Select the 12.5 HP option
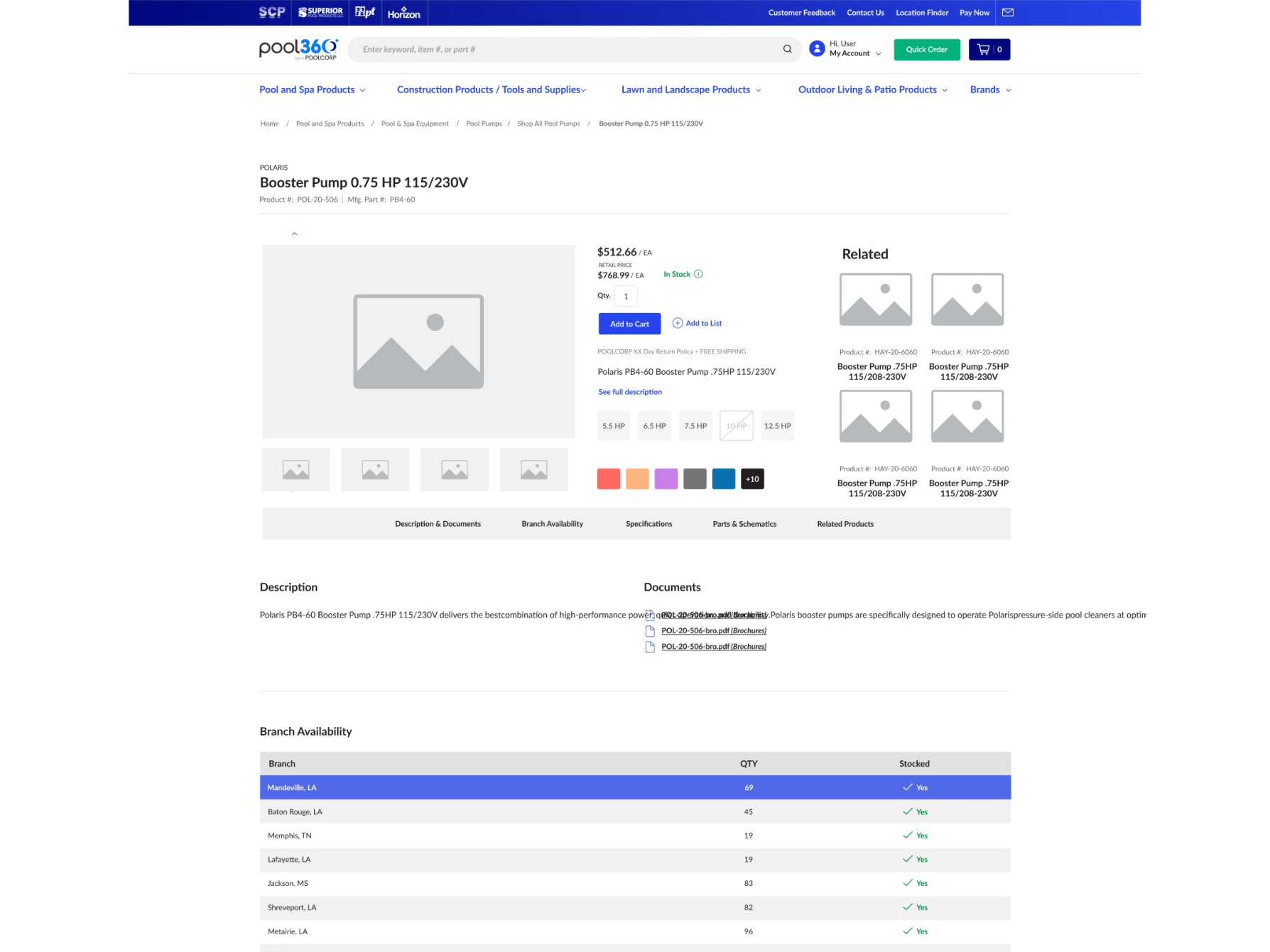This screenshot has height=952, width=1270. coord(778,426)
